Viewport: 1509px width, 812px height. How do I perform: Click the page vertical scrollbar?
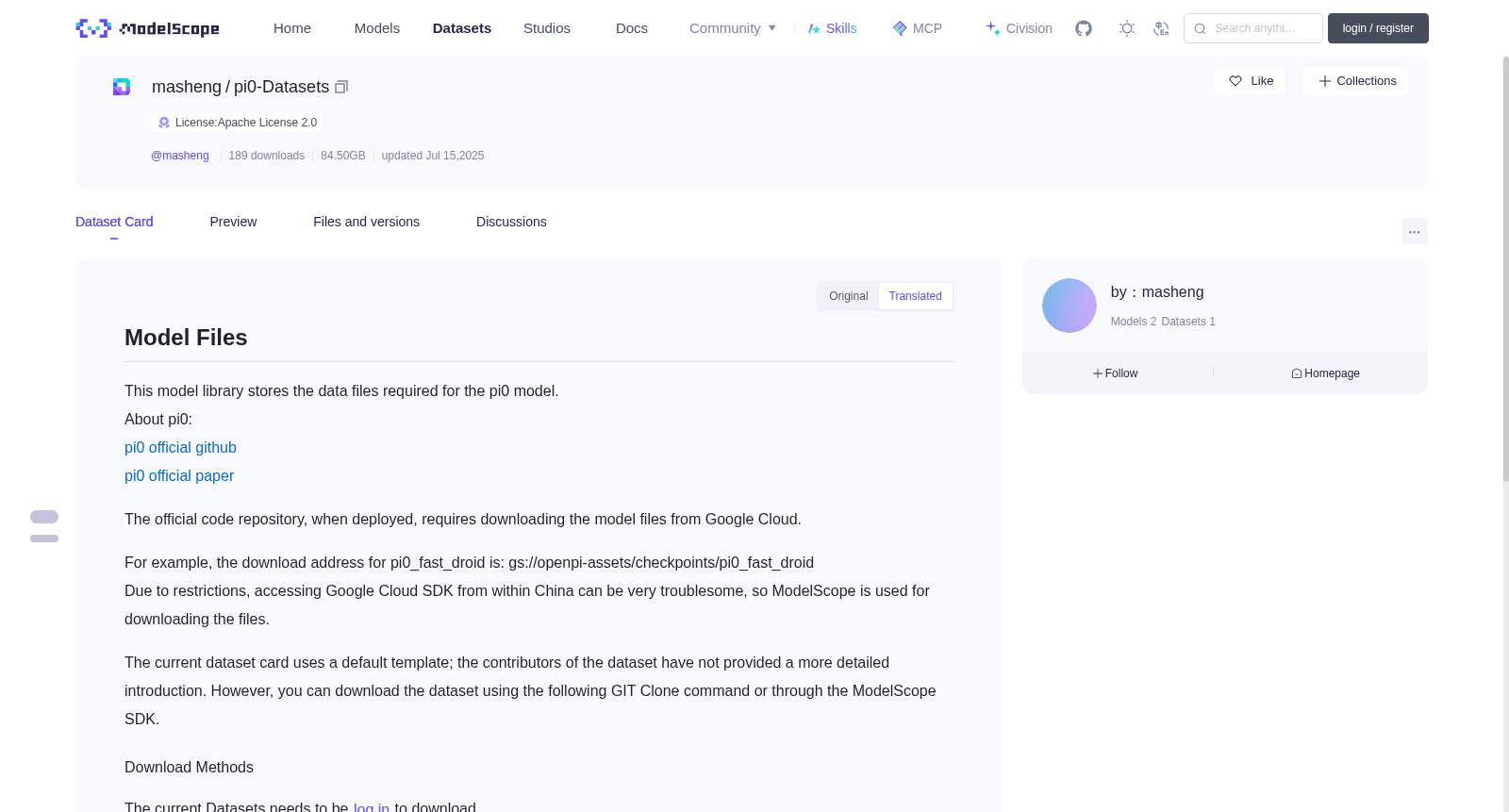pyautogui.click(x=1505, y=269)
